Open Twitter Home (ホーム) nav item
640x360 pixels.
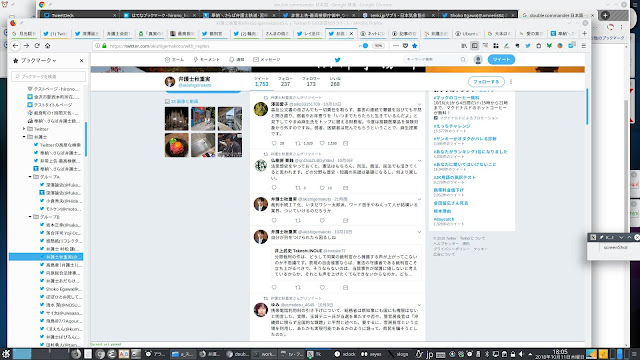(x=174, y=60)
